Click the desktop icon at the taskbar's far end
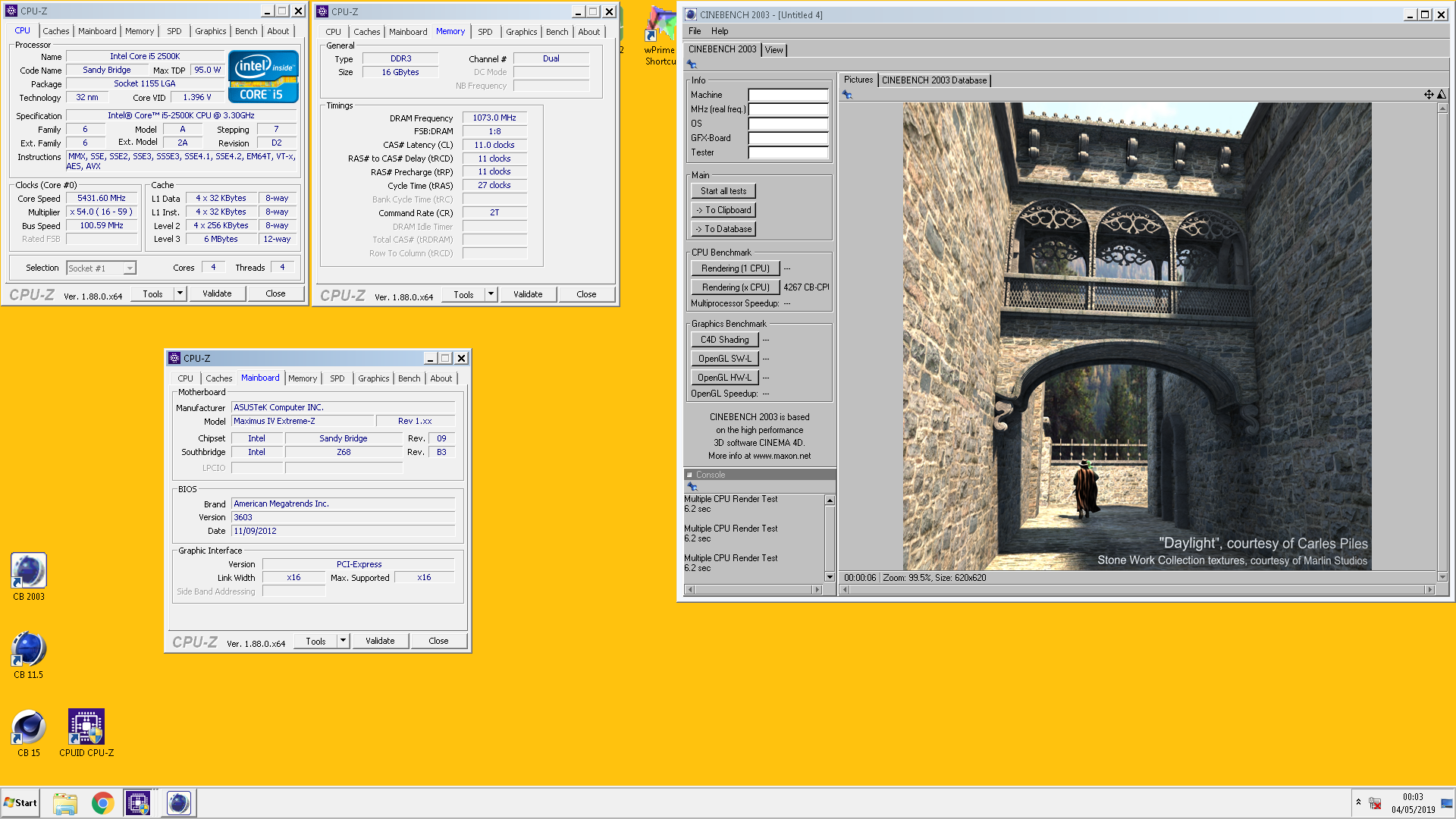1456x819 pixels. (x=1447, y=803)
